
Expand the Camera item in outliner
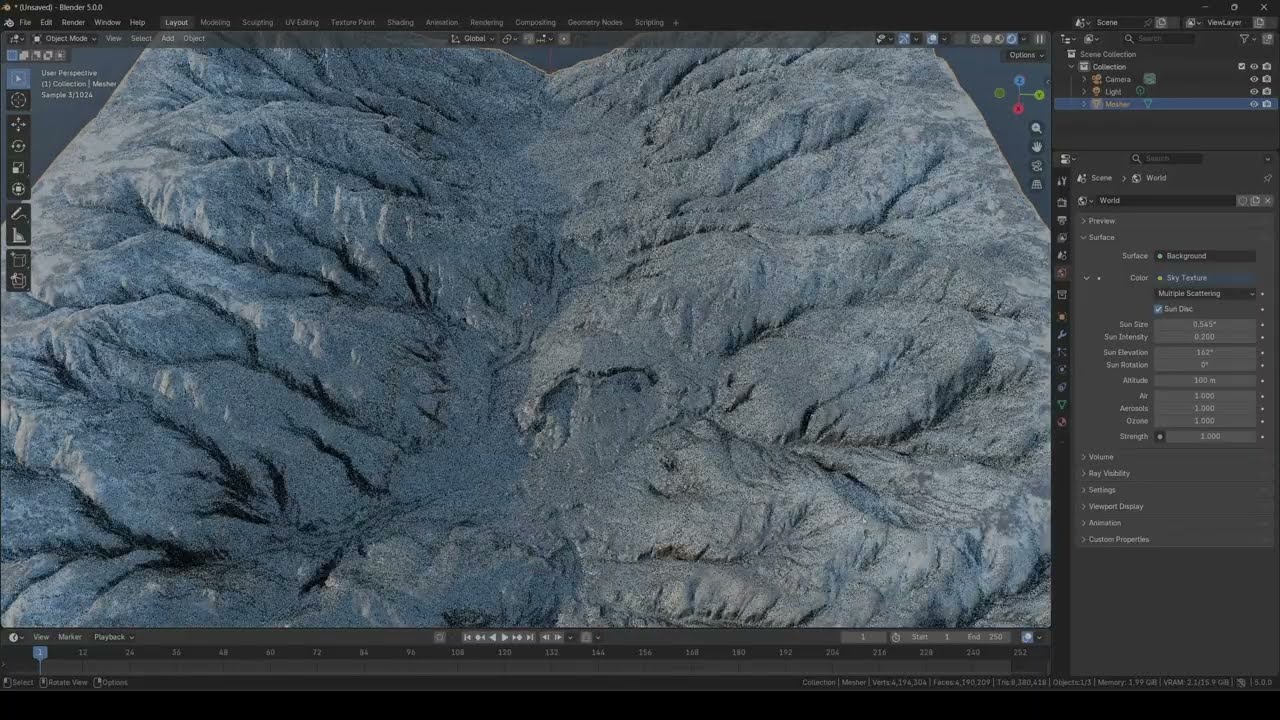point(1084,79)
